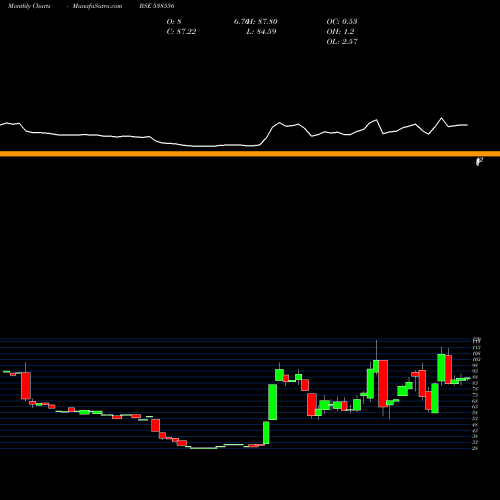The height and width of the screenshot is (500, 500).
Task: Select the 'H: 87.80' high value
Action: coord(262,22)
